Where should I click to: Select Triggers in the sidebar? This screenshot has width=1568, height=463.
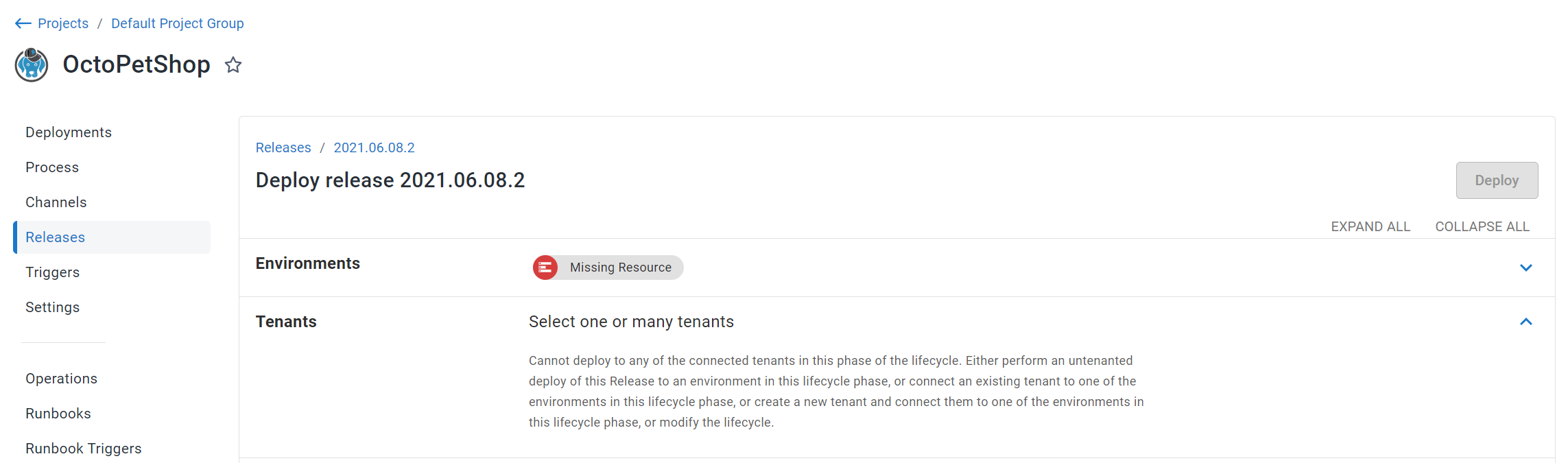pyautogui.click(x=53, y=272)
